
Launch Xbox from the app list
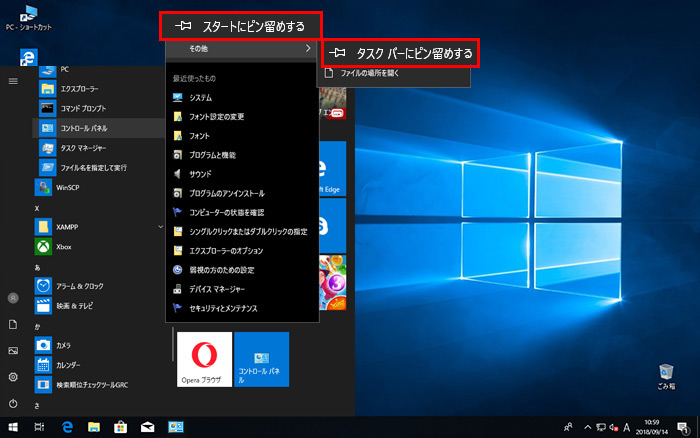[x=98, y=246]
